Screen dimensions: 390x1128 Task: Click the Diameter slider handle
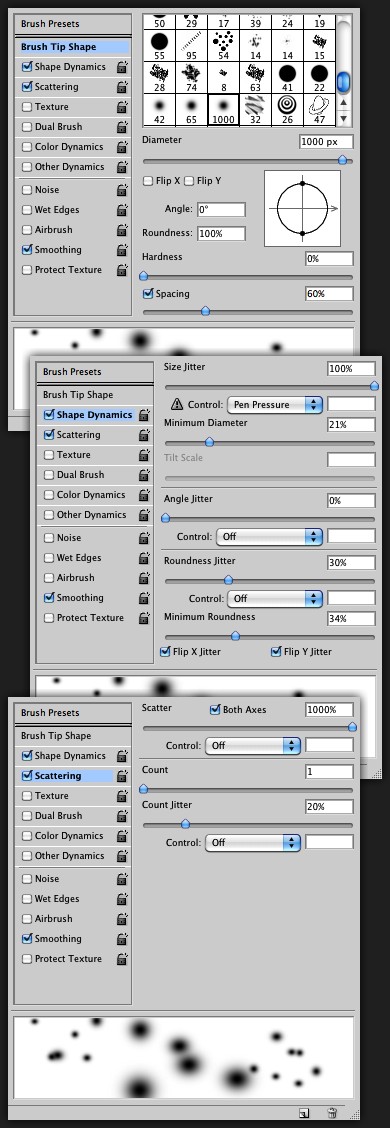click(343, 160)
